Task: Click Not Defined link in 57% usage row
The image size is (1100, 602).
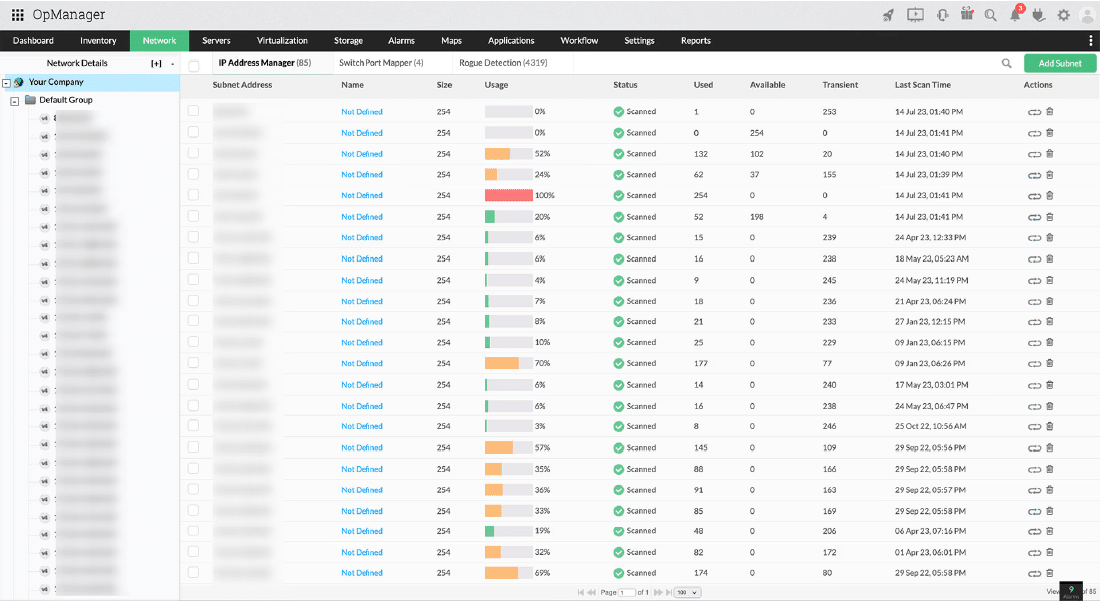Action: (x=362, y=448)
